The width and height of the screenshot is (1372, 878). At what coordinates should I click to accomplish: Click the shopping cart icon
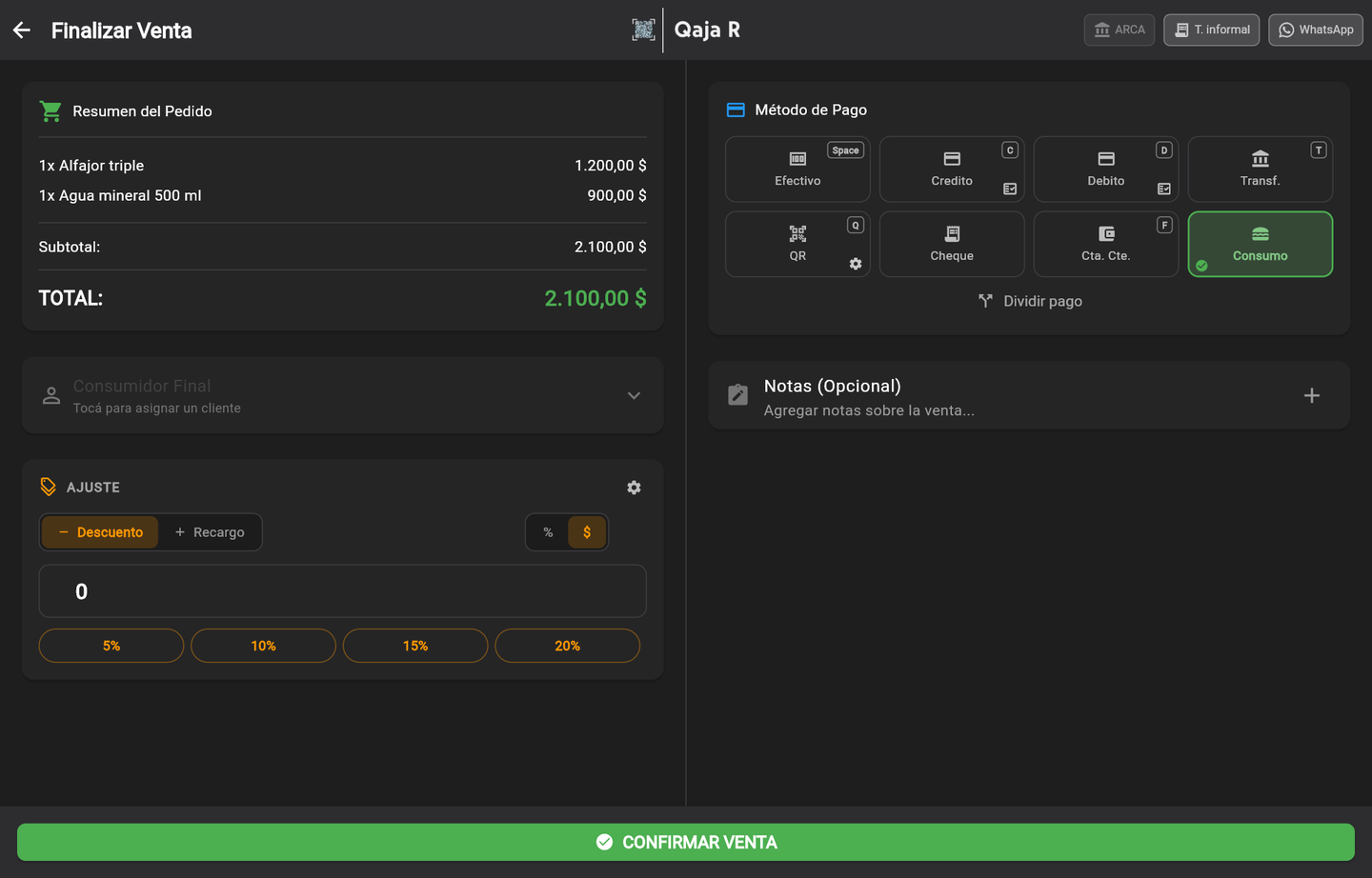pyautogui.click(x=50, y=111)
